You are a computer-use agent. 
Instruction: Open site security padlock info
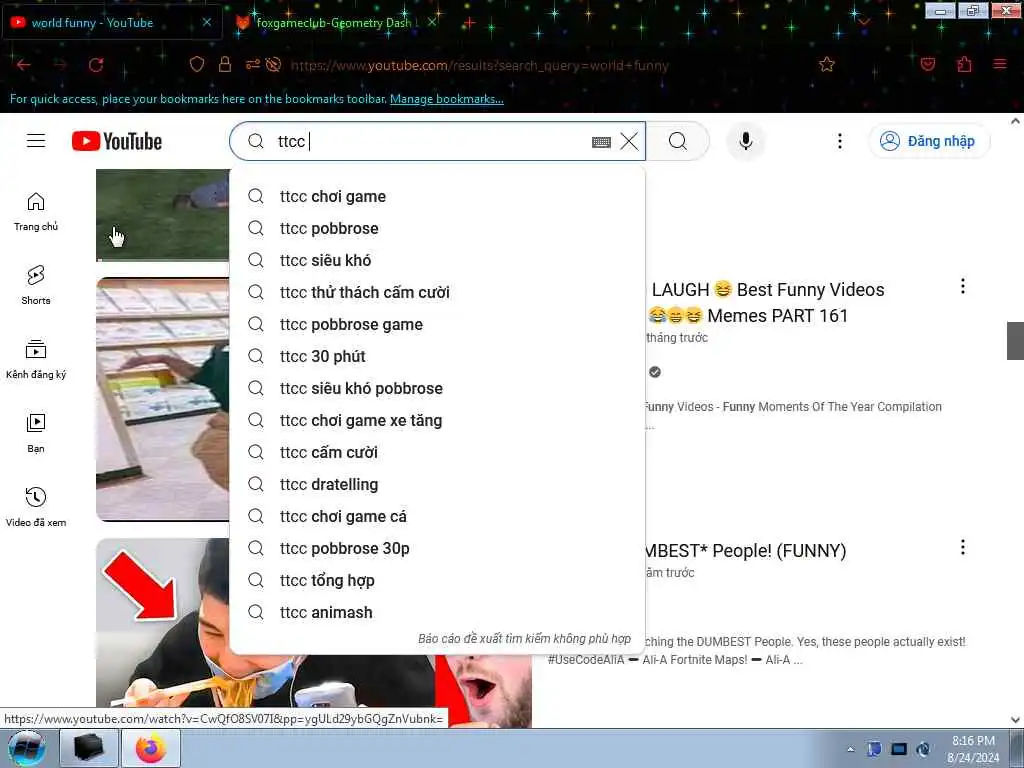pyautogui.click(x=225, y=64)
